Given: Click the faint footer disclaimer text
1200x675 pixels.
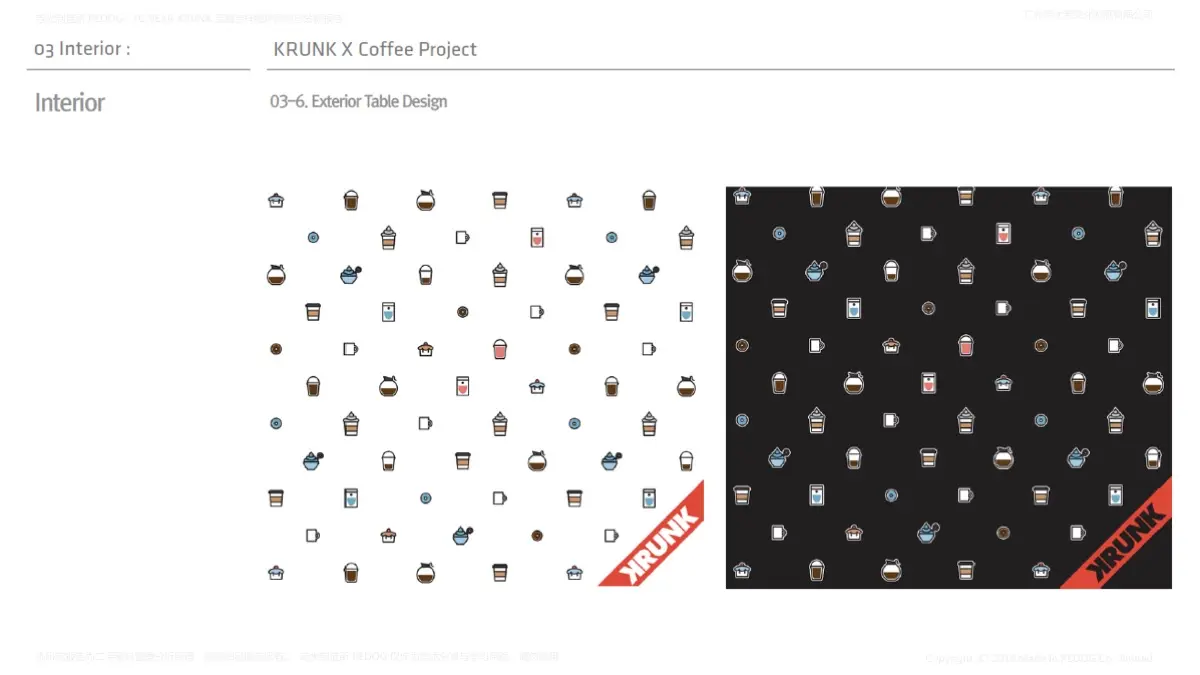Looking at the screenshot, I should click(297, 657).
